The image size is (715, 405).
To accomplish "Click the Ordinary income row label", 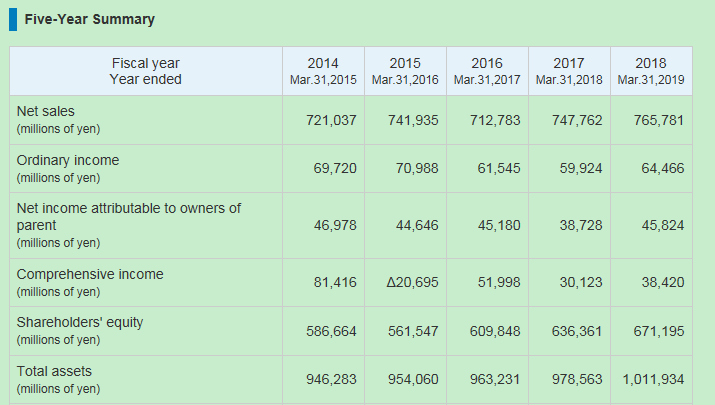I will [67, 160].
